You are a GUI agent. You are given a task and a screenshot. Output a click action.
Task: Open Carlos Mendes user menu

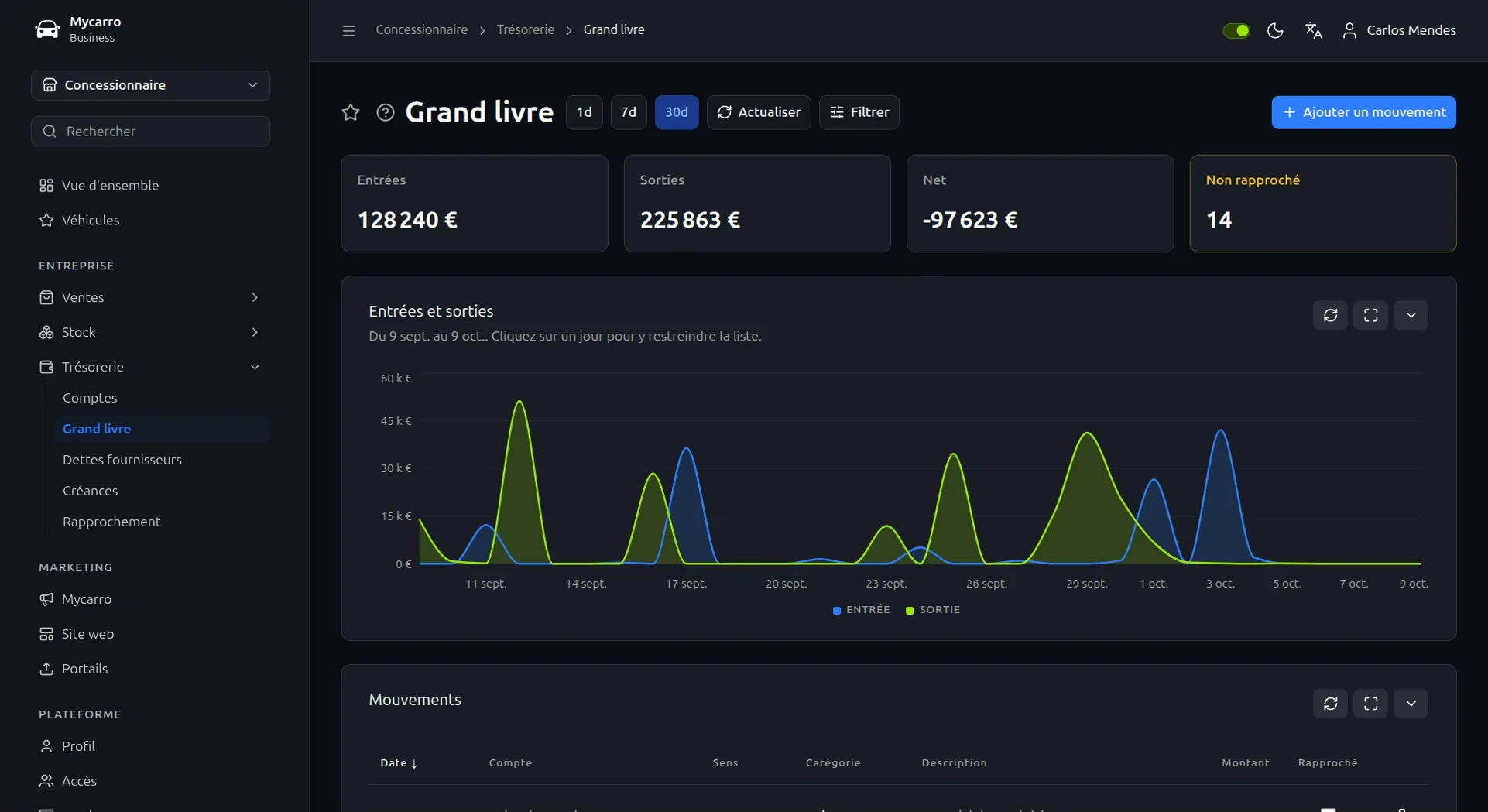coord(1399,30)
